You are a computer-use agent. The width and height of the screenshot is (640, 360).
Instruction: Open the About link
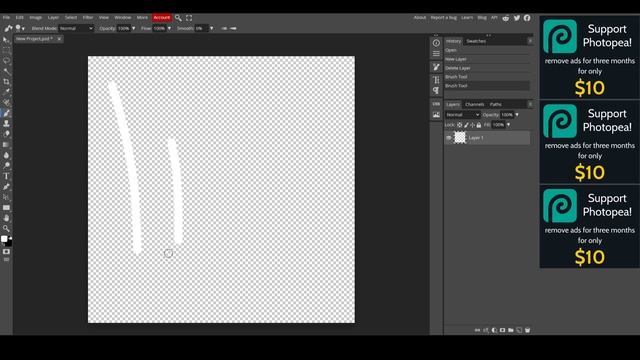(420, 18)
